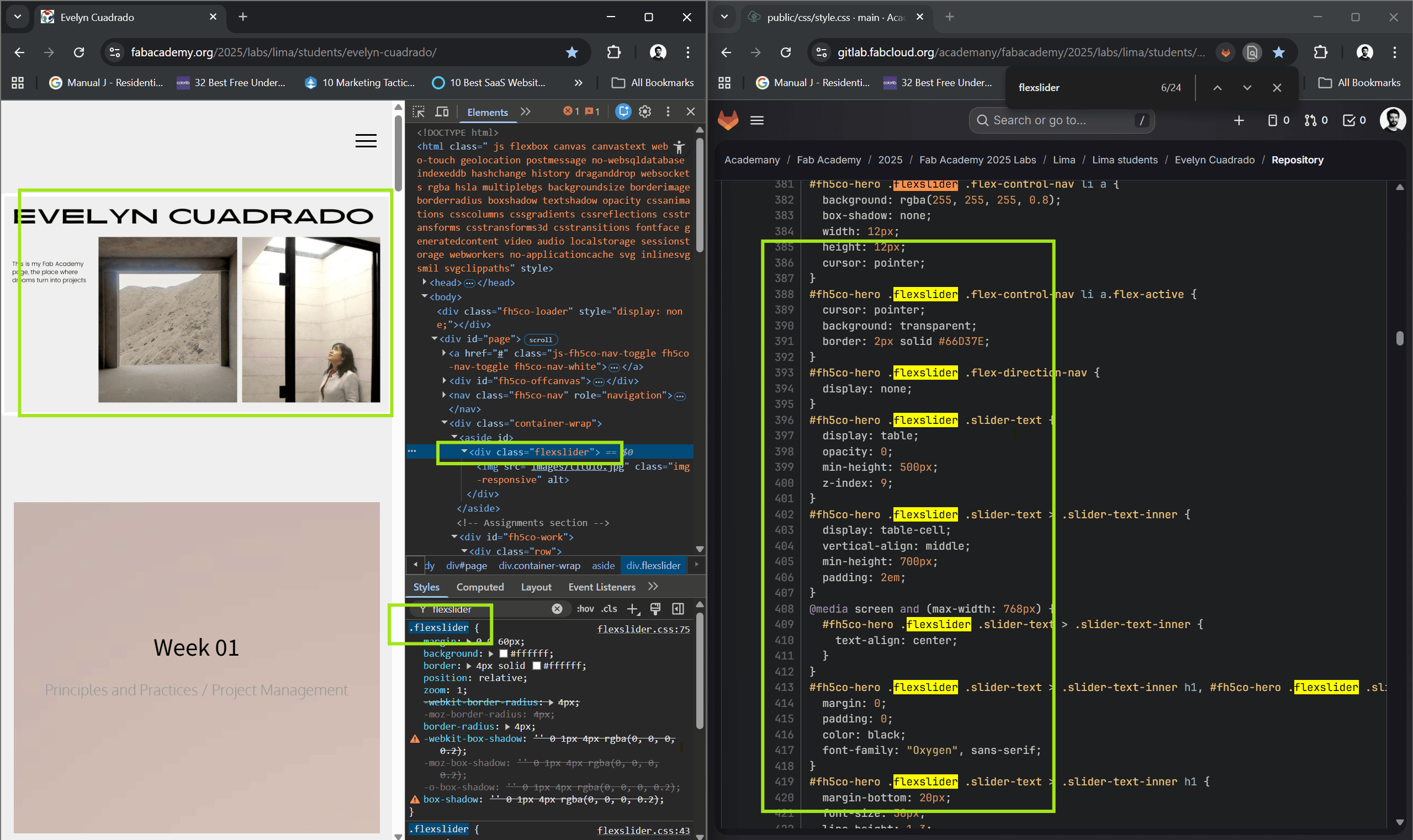Open the website hamburger navigation menu
This screenshot has width=1413, height=840.
pos(366,141)
